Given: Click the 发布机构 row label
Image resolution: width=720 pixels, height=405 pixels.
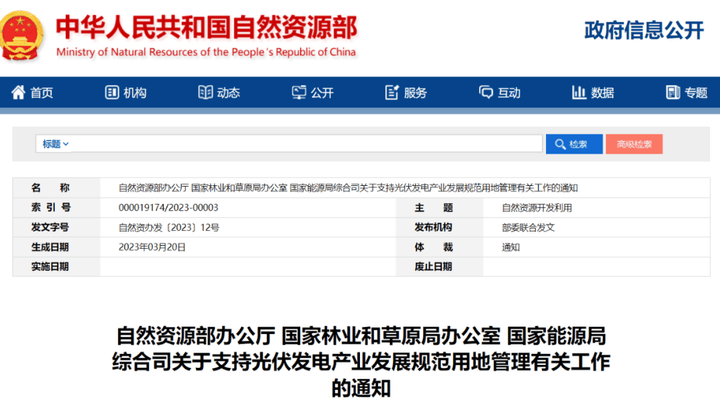Looking at the screenshot, I should point(433,227).
